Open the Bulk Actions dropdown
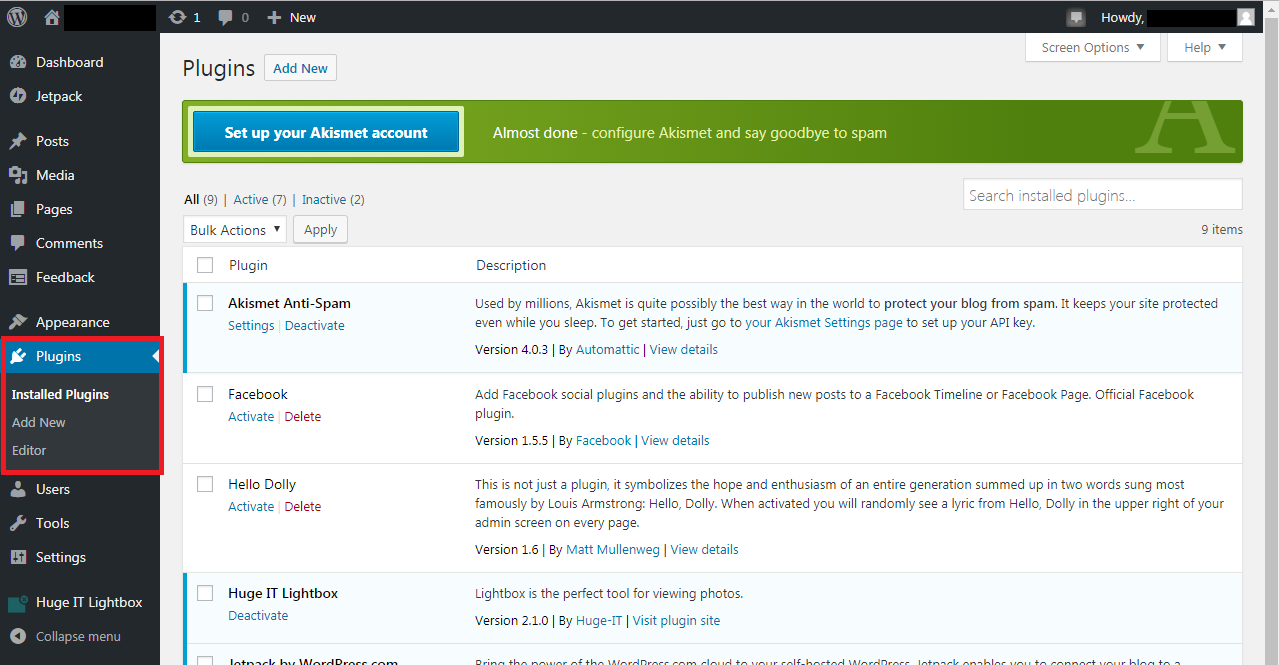The height and width of the screenshot is (665, 1279). point(235,229)
